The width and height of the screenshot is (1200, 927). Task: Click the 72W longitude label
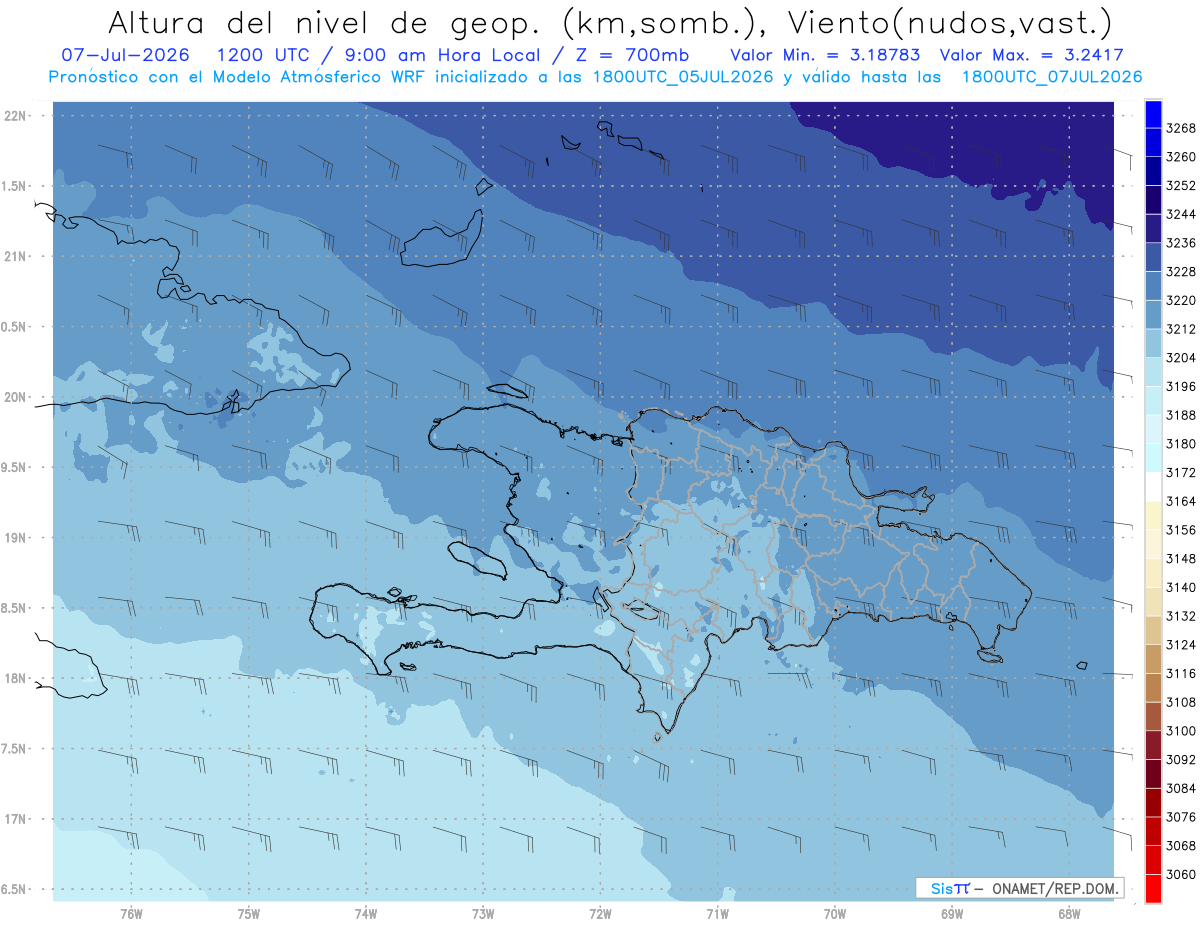point(600,914)
